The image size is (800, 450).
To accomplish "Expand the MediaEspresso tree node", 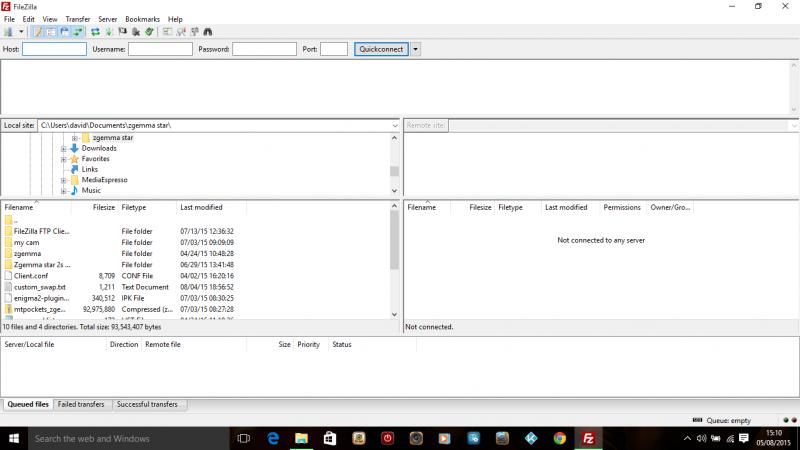I will pos(64,180).
